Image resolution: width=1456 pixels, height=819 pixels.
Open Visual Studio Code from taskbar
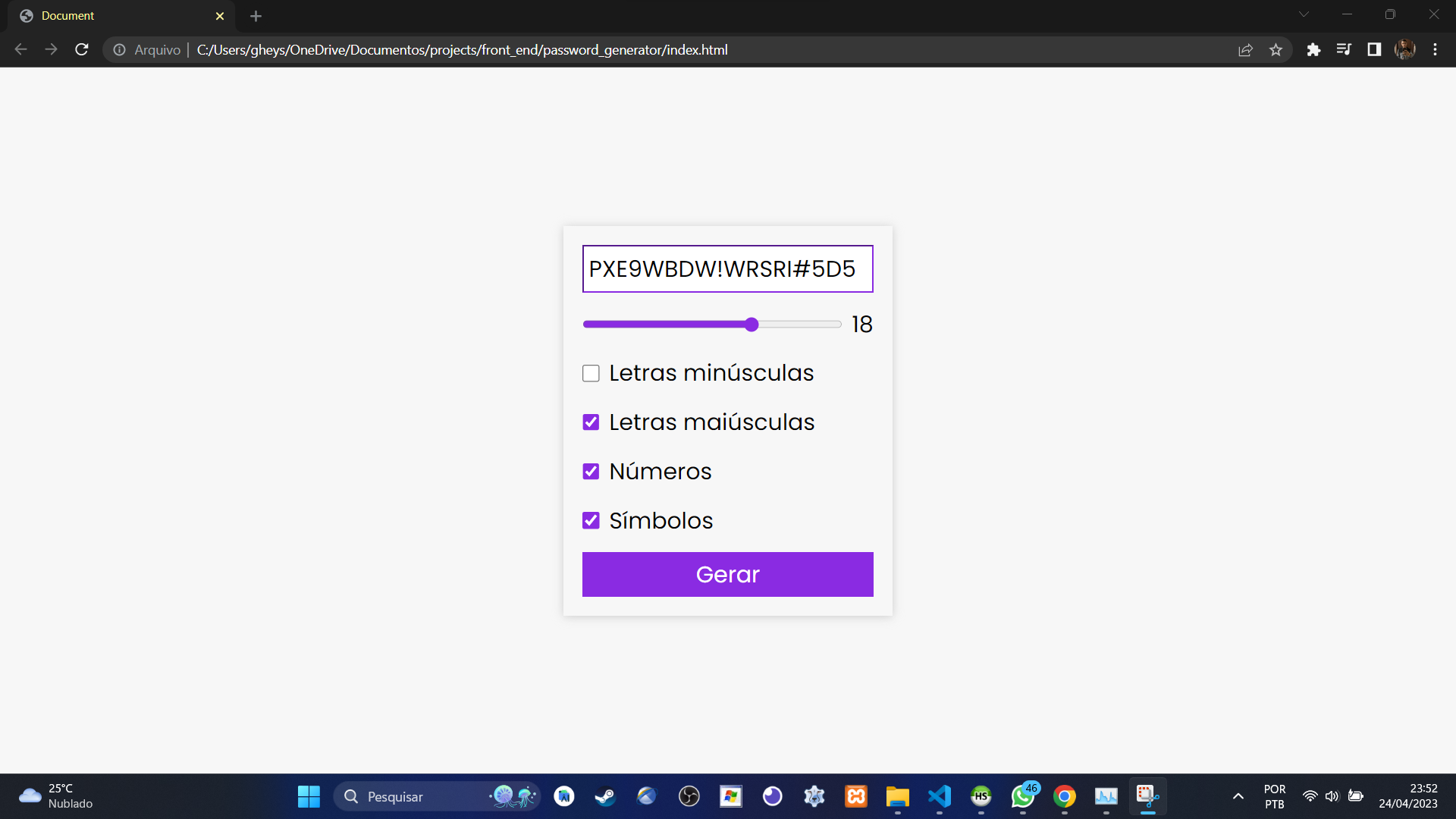click(x=939, y=796)
